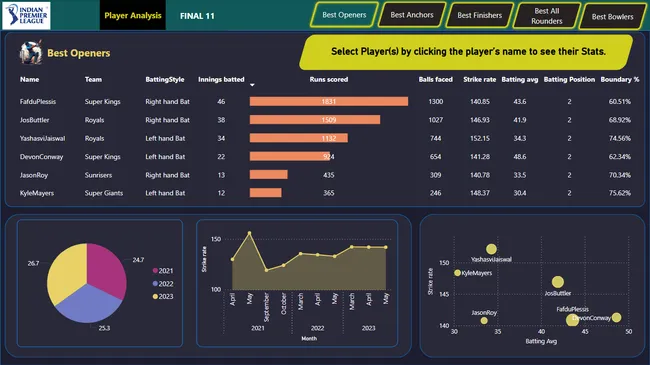The image size is (650, 365).
Task: Select player JasonRoy in the table
Action: [34, 175]
